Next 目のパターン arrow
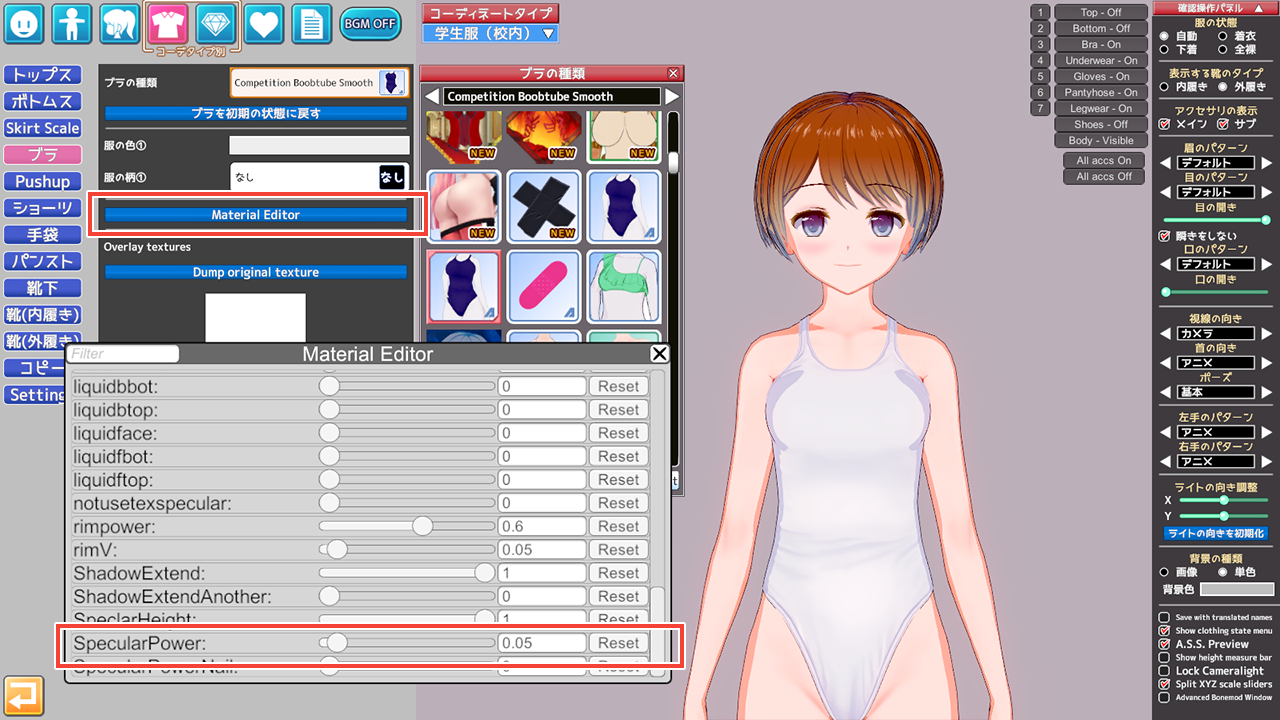Viewport: 1280px width, 720px height. pos(1267,192)
